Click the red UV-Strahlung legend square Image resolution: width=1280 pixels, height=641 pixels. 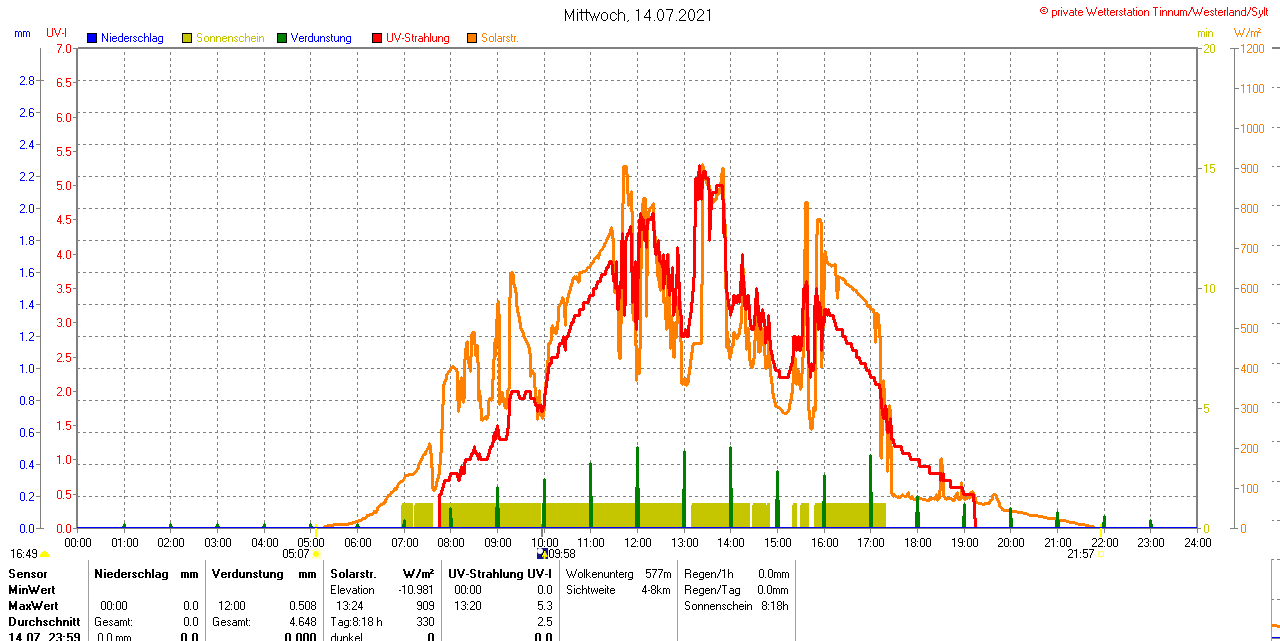[x=377, y=38]
